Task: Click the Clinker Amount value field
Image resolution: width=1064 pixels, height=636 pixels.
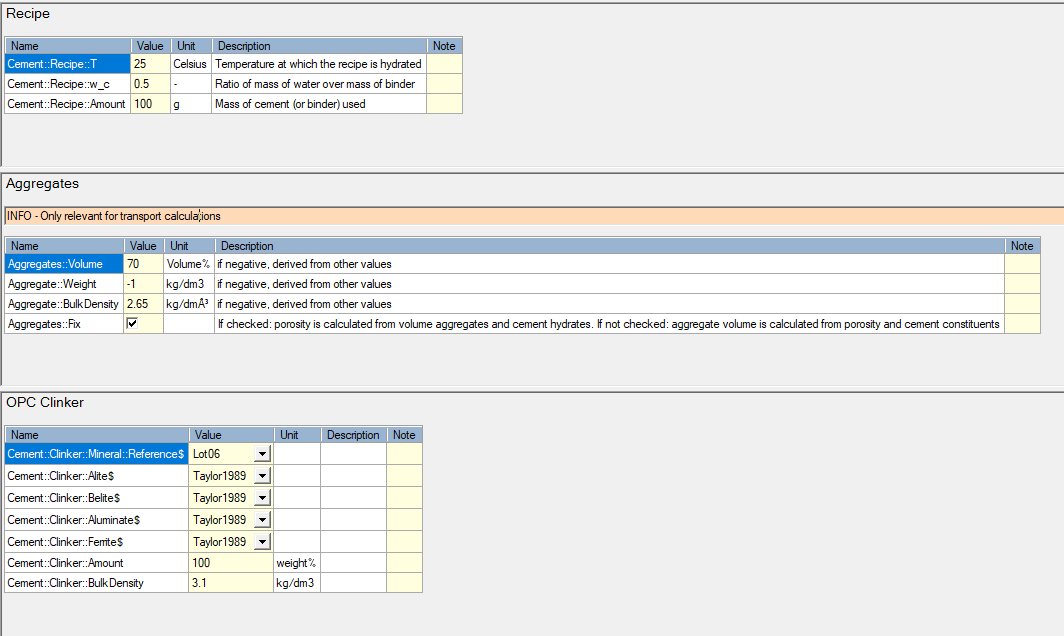Action: click(230, 563)
